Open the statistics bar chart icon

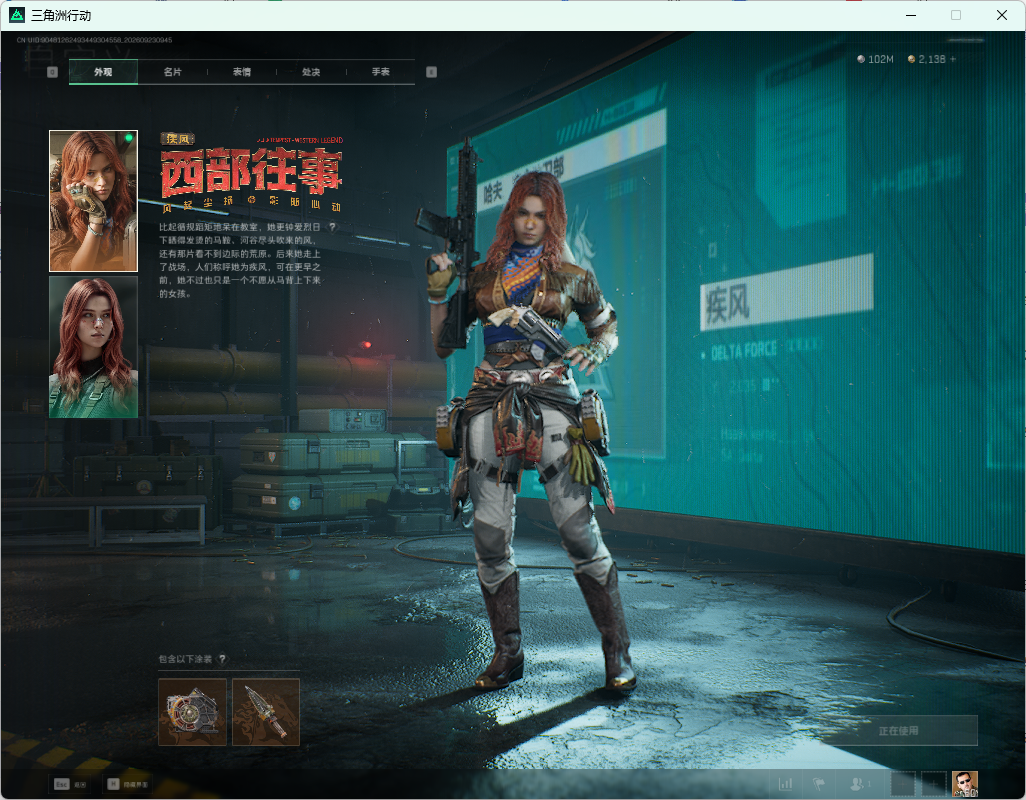[x=785, y=783]
